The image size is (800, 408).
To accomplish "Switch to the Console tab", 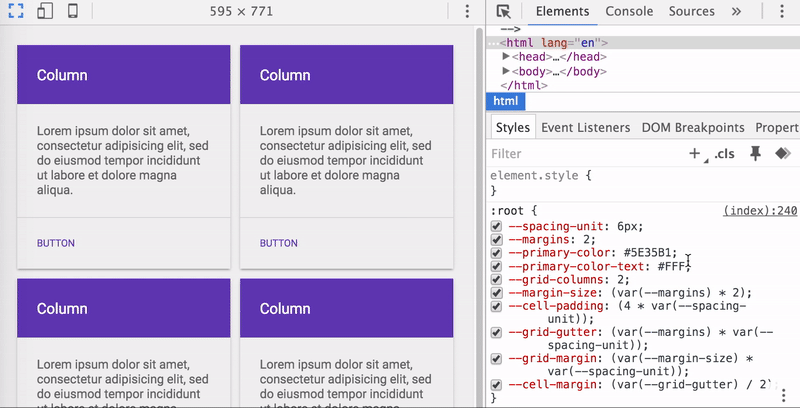I will click(x=629, y=11).
